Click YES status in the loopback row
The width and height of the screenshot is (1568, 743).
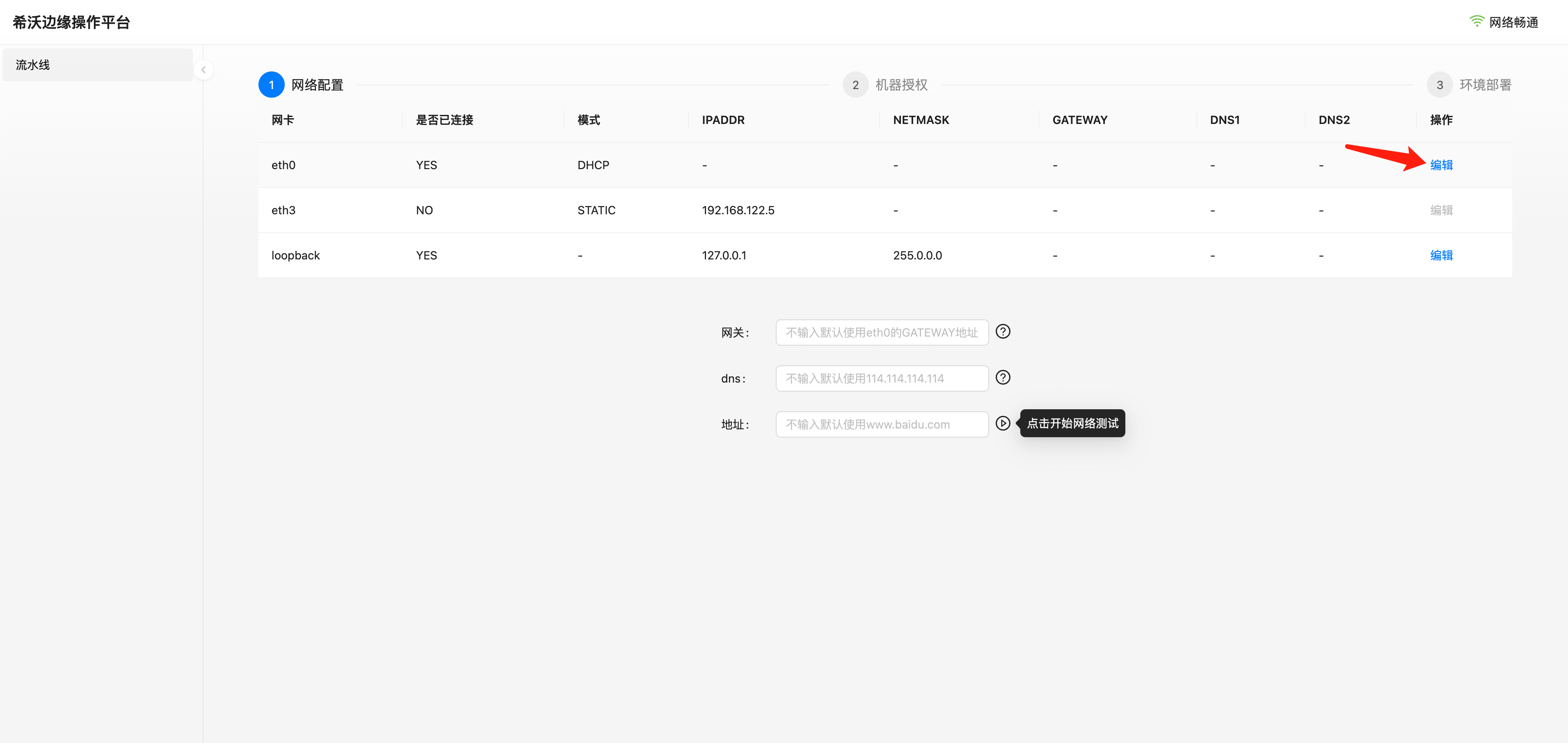pyautogui.click(x=426, y=255)
